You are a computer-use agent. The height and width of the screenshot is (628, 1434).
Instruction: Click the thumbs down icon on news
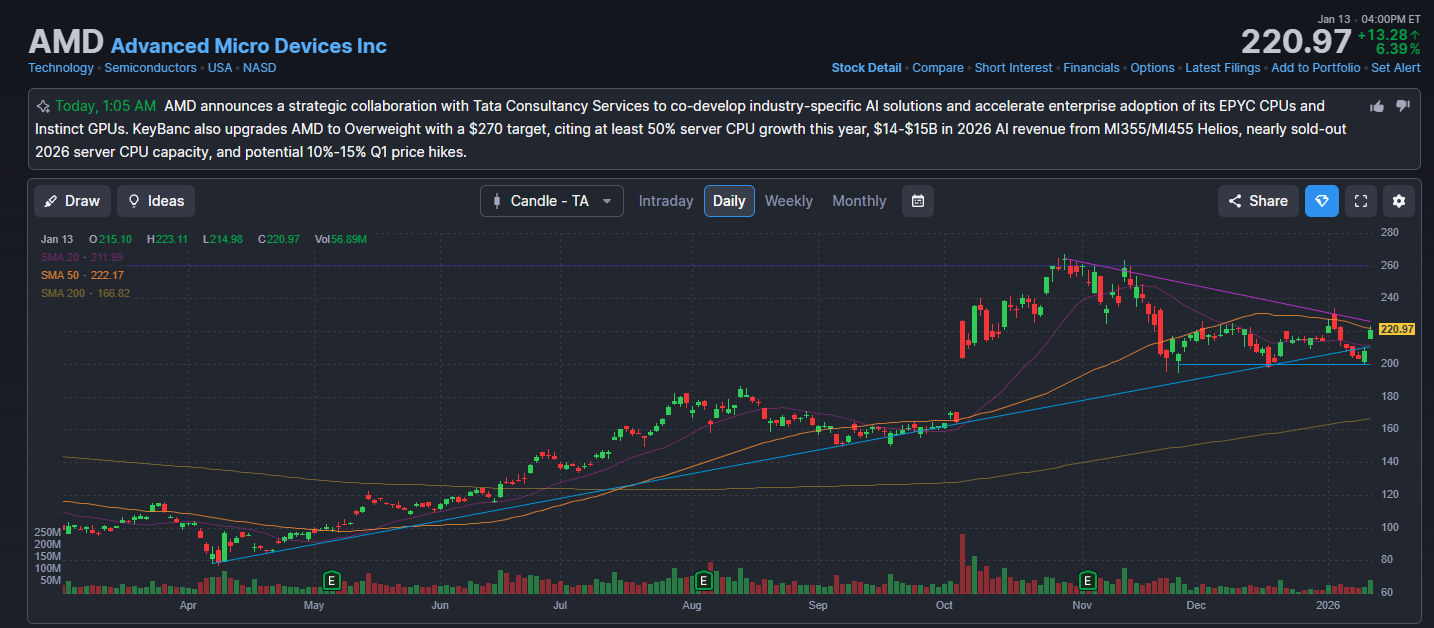1403,106
